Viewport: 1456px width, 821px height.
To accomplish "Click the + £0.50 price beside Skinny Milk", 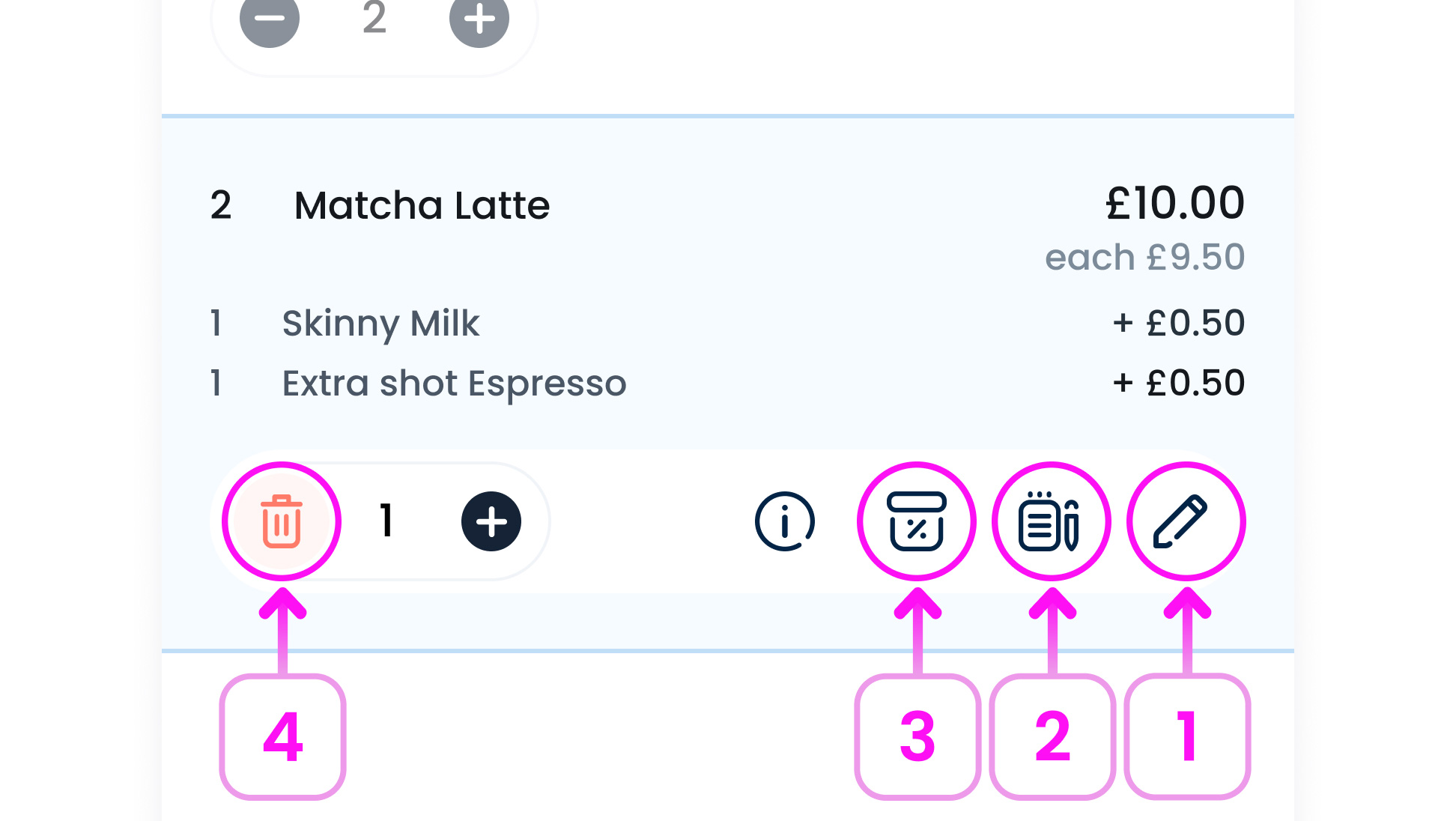I will pos(1178,324).
